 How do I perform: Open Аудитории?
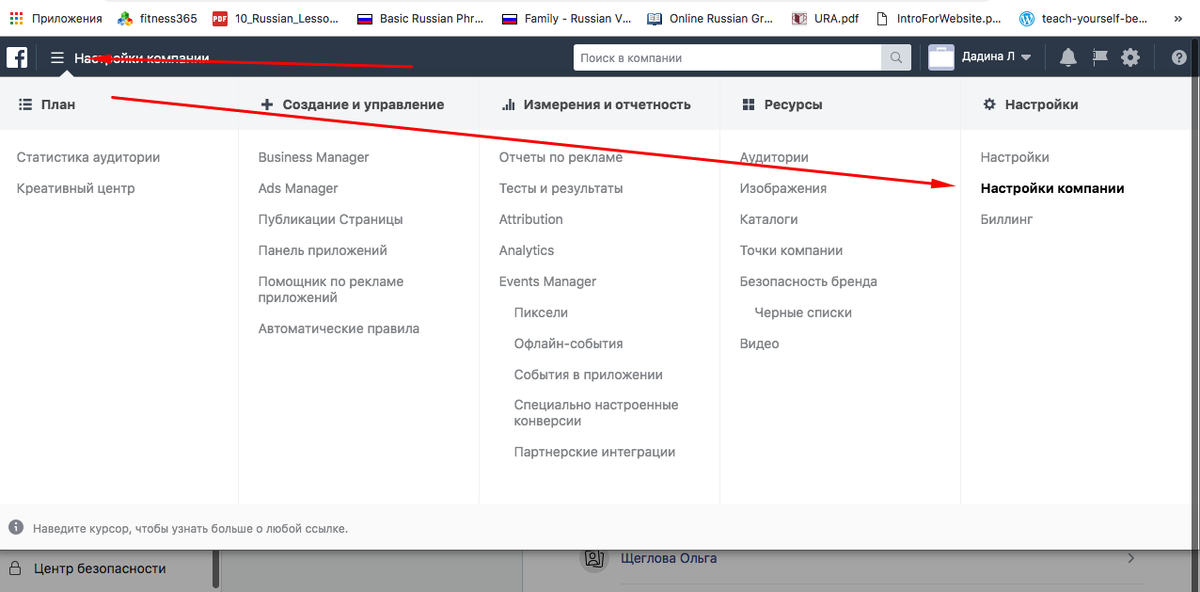pyautogui.click(x=774, y=157)
